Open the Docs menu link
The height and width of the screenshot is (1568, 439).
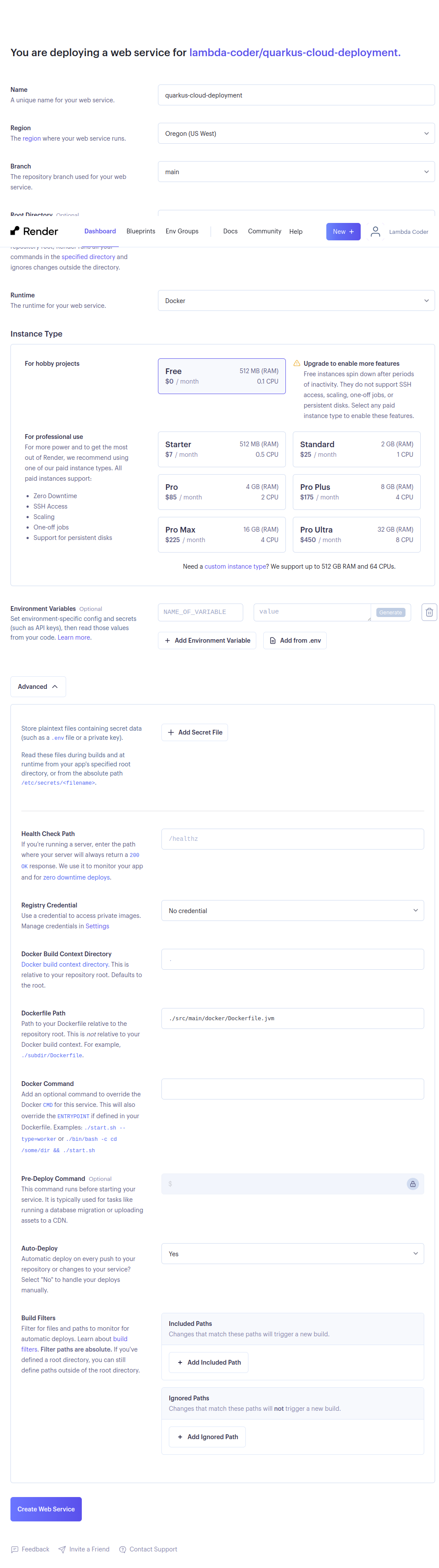click(231, 231)
